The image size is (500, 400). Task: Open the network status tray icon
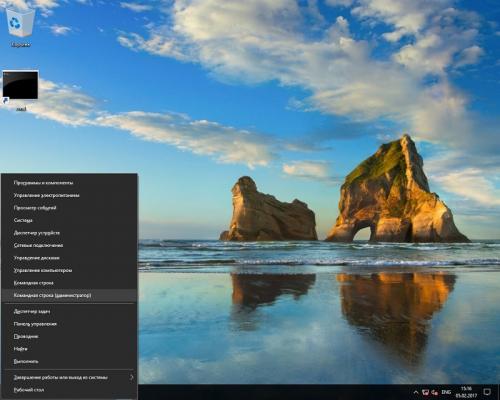pos(425,392)
